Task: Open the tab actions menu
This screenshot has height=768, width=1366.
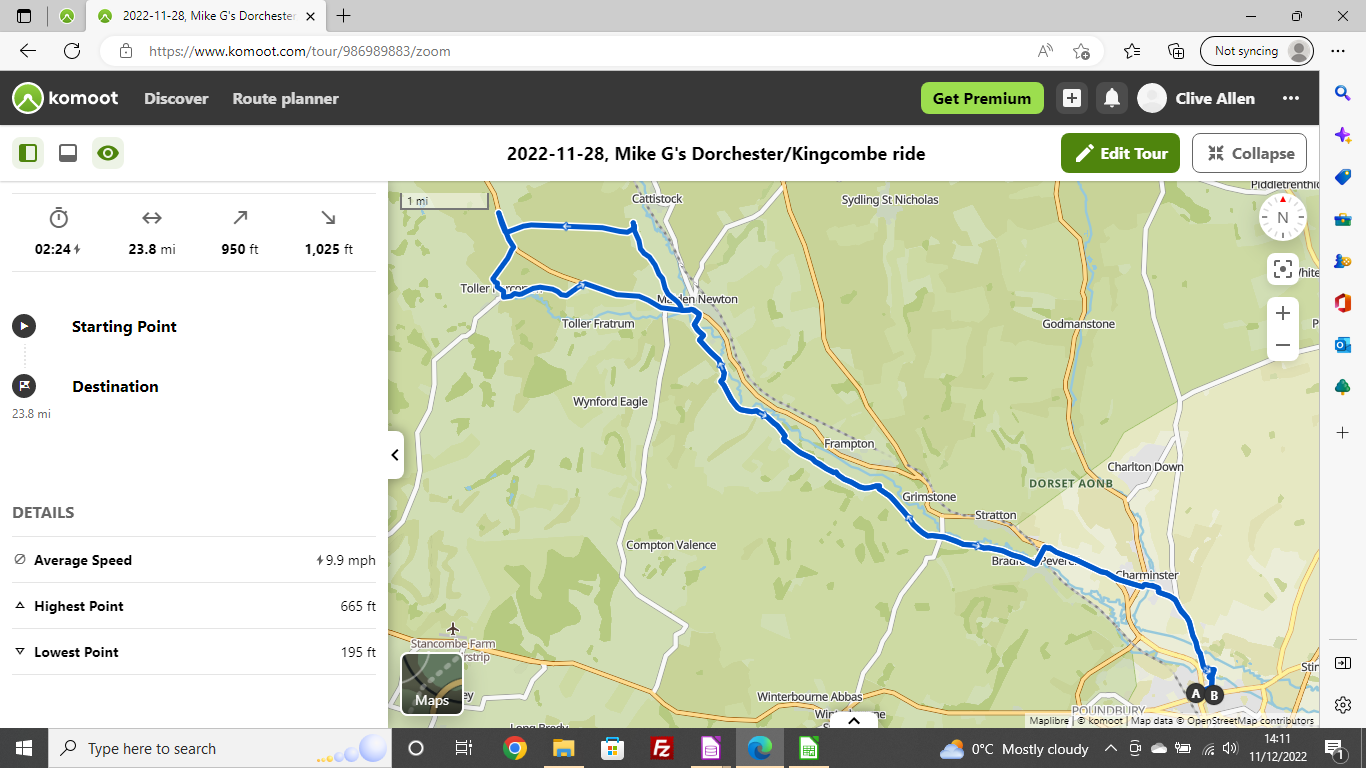Action: click(x=24, y=16)
